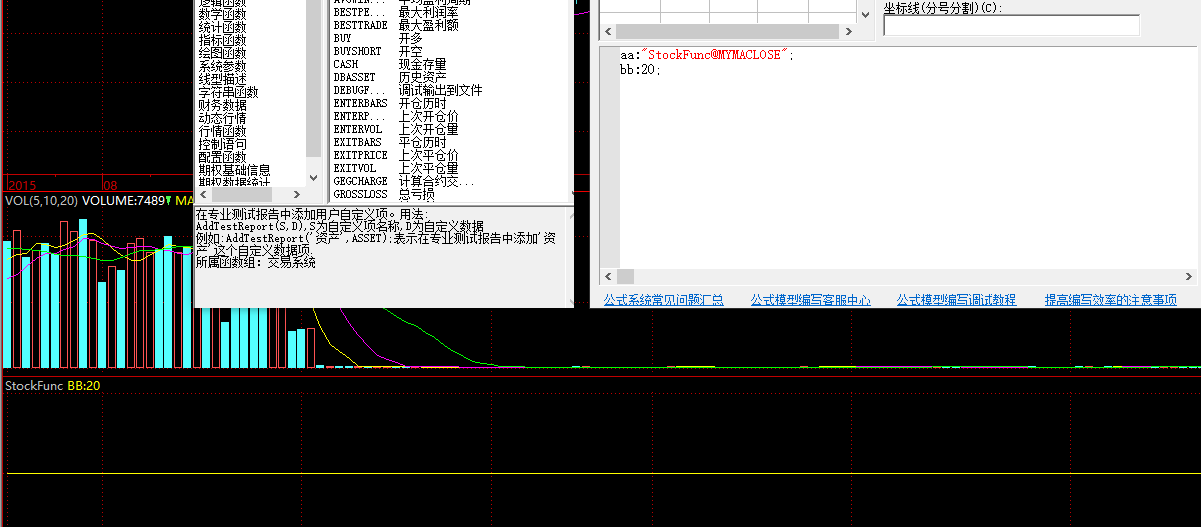The image size is (1201, 527).
Task: Pick the GEGCHARGE 计算合约交 function
Action: [404, 181]
